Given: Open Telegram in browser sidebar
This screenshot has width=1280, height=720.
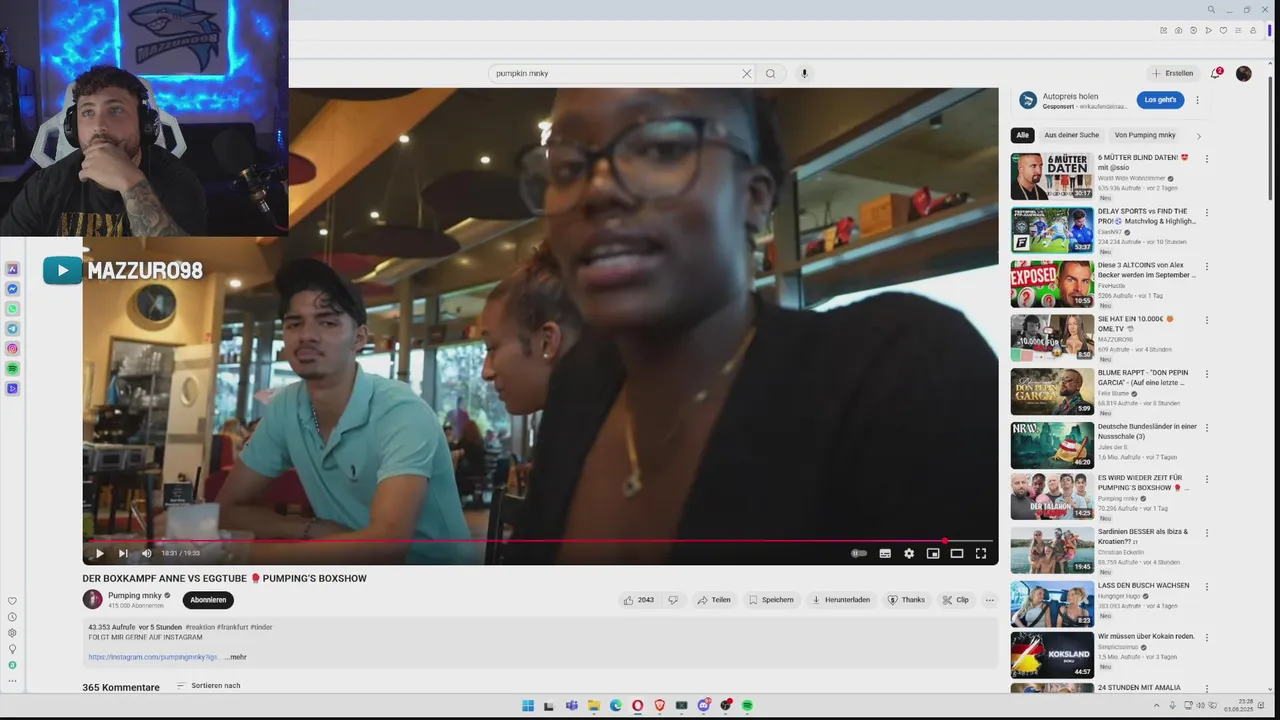Looking at the screenshot, I should (x=12, y=329).
